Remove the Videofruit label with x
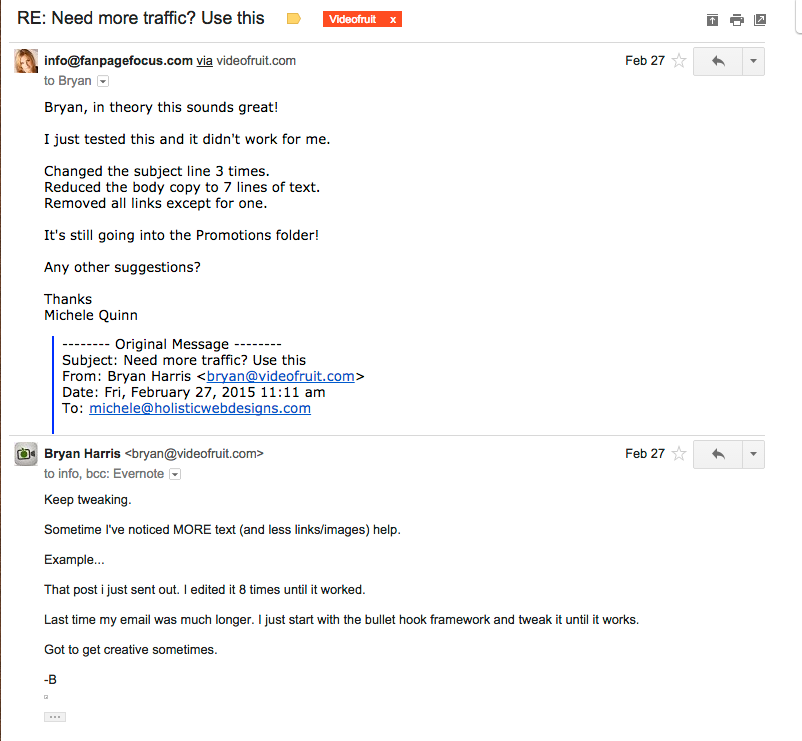This screenshot has width=802, height=741. point(393,19)
